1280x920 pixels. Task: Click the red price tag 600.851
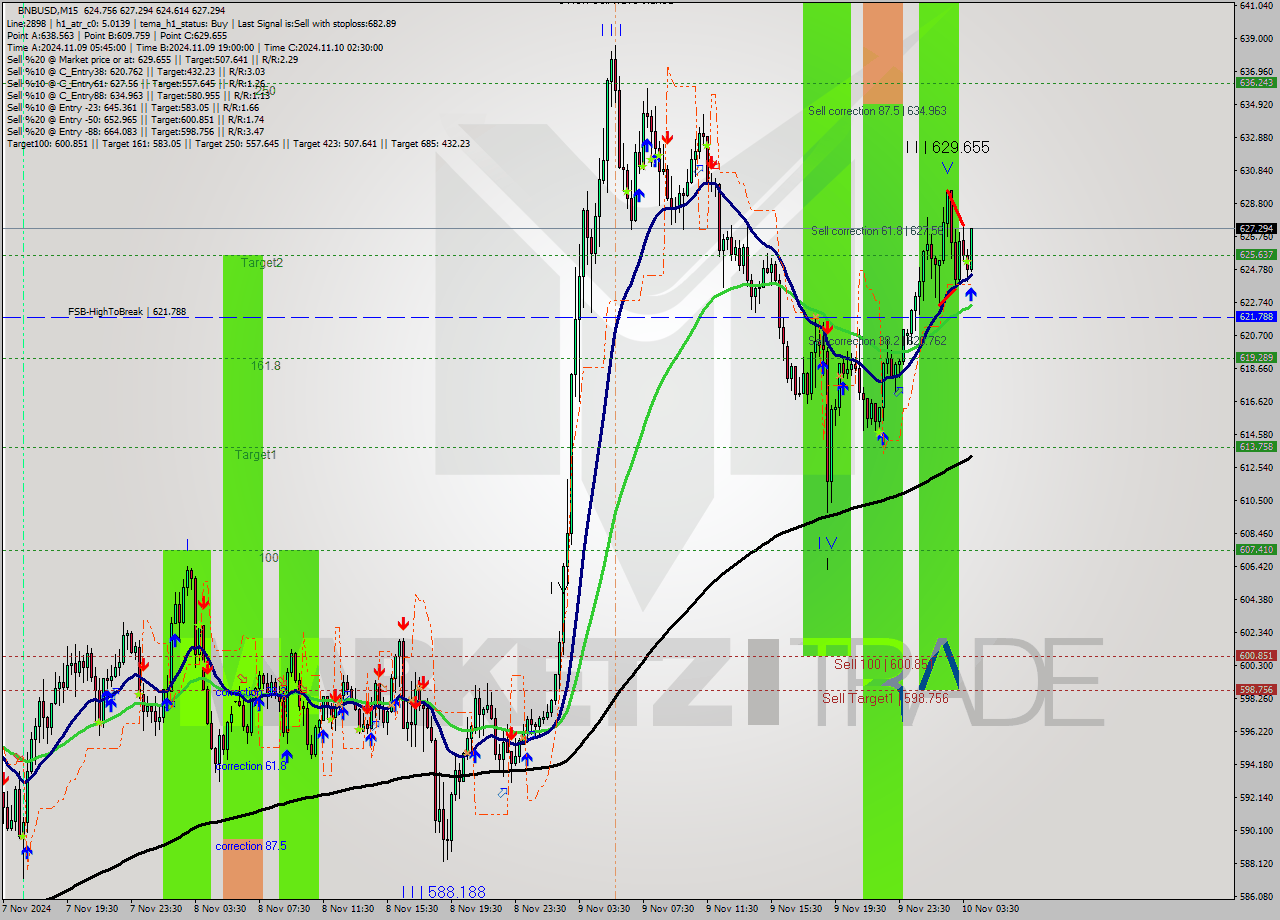coord(1256,656)
